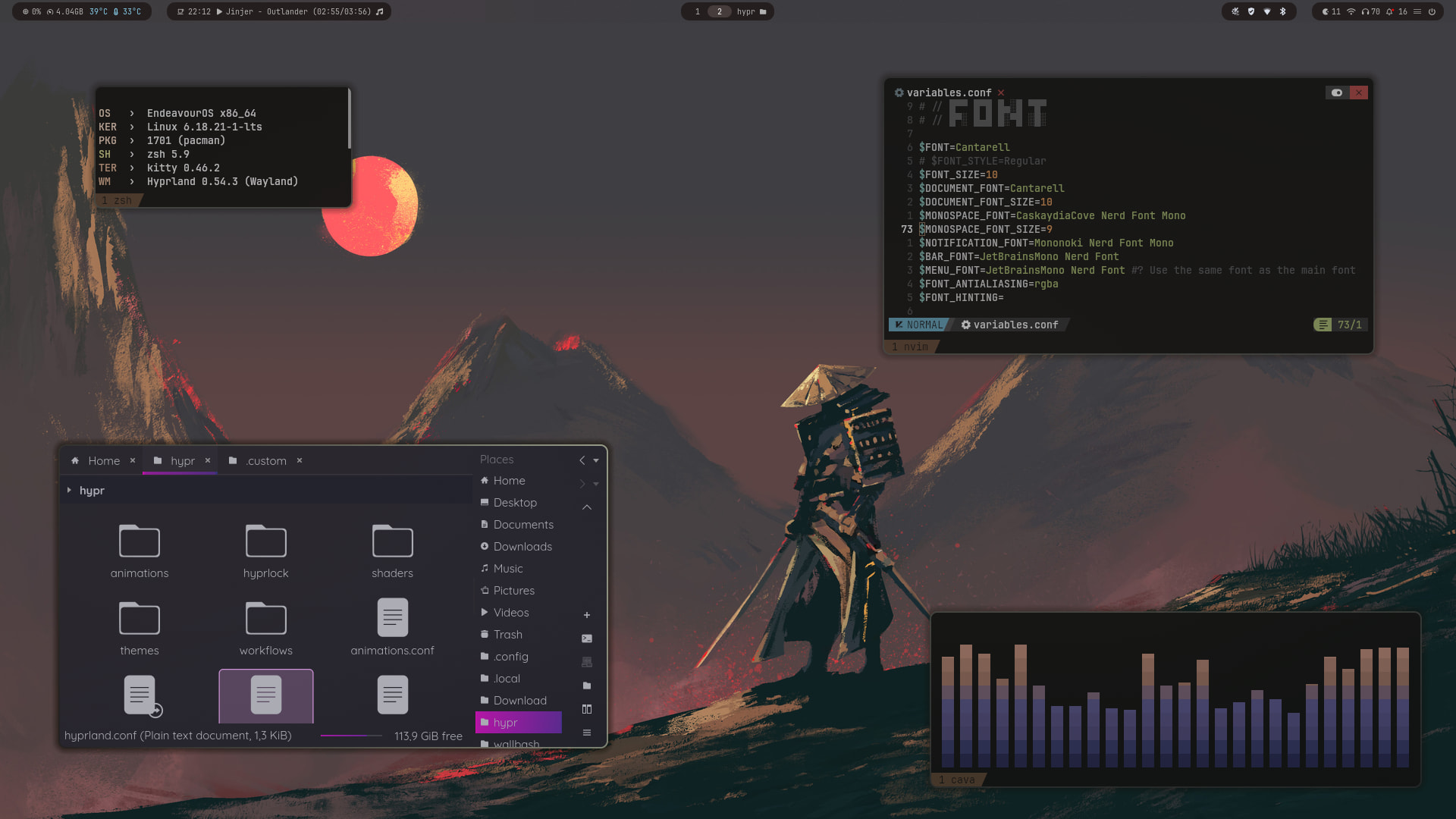Click the new tab plus icon
This screenshot has height=819, width=1456.
pos(586,615)
